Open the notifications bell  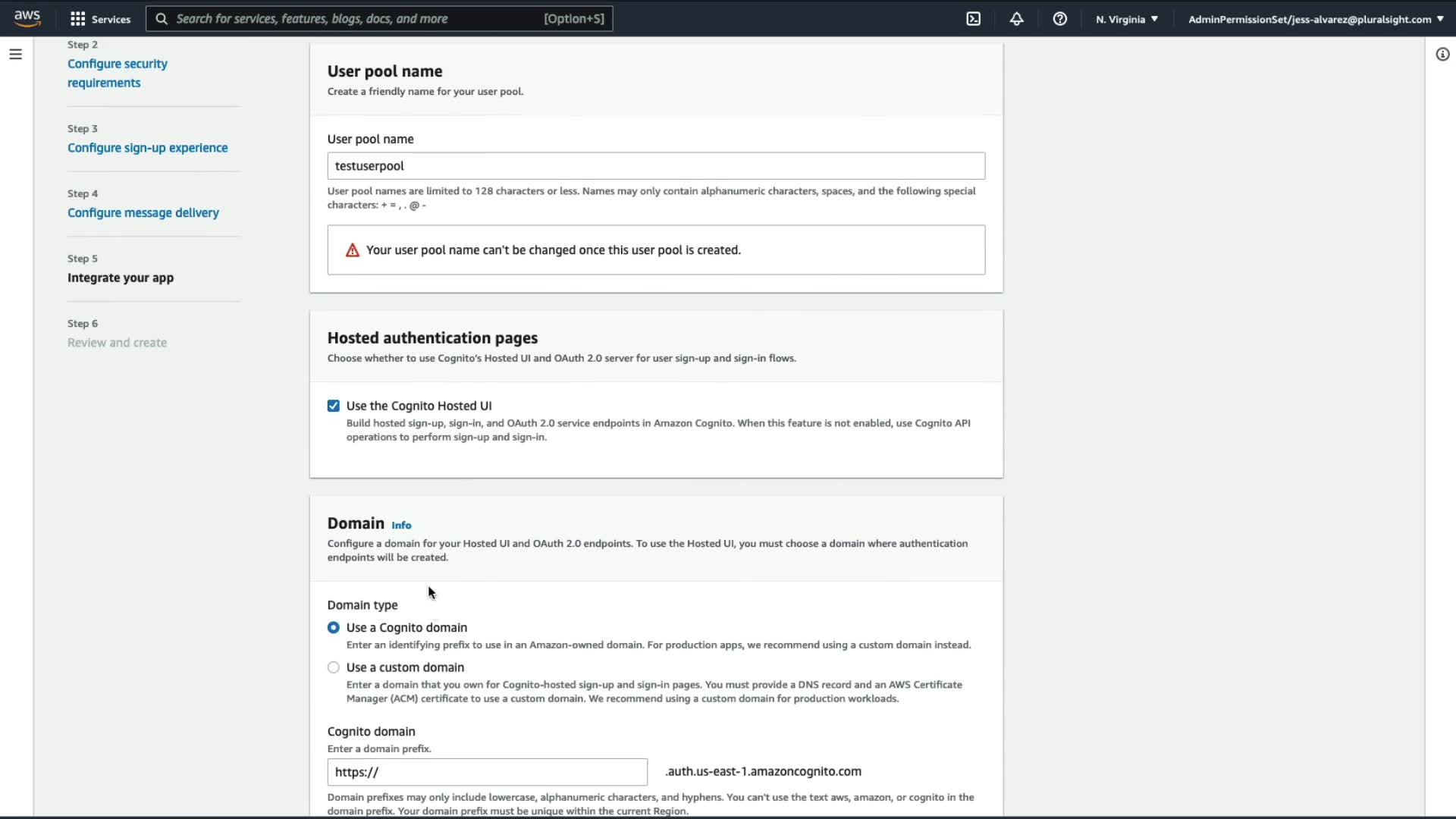pyautogui.click(x=1017, y=19)
